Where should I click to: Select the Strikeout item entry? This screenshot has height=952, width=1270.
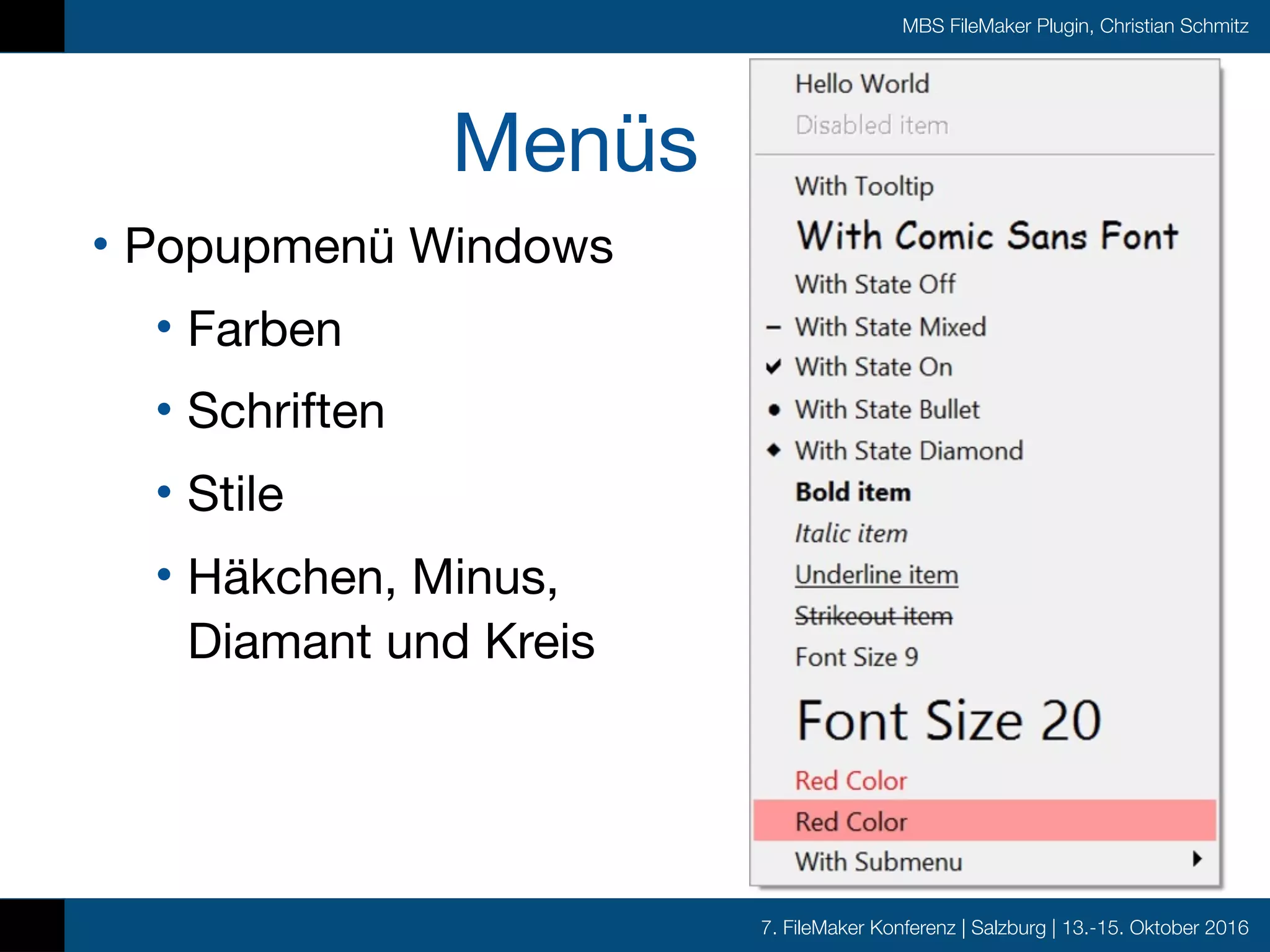click(873, 616)
